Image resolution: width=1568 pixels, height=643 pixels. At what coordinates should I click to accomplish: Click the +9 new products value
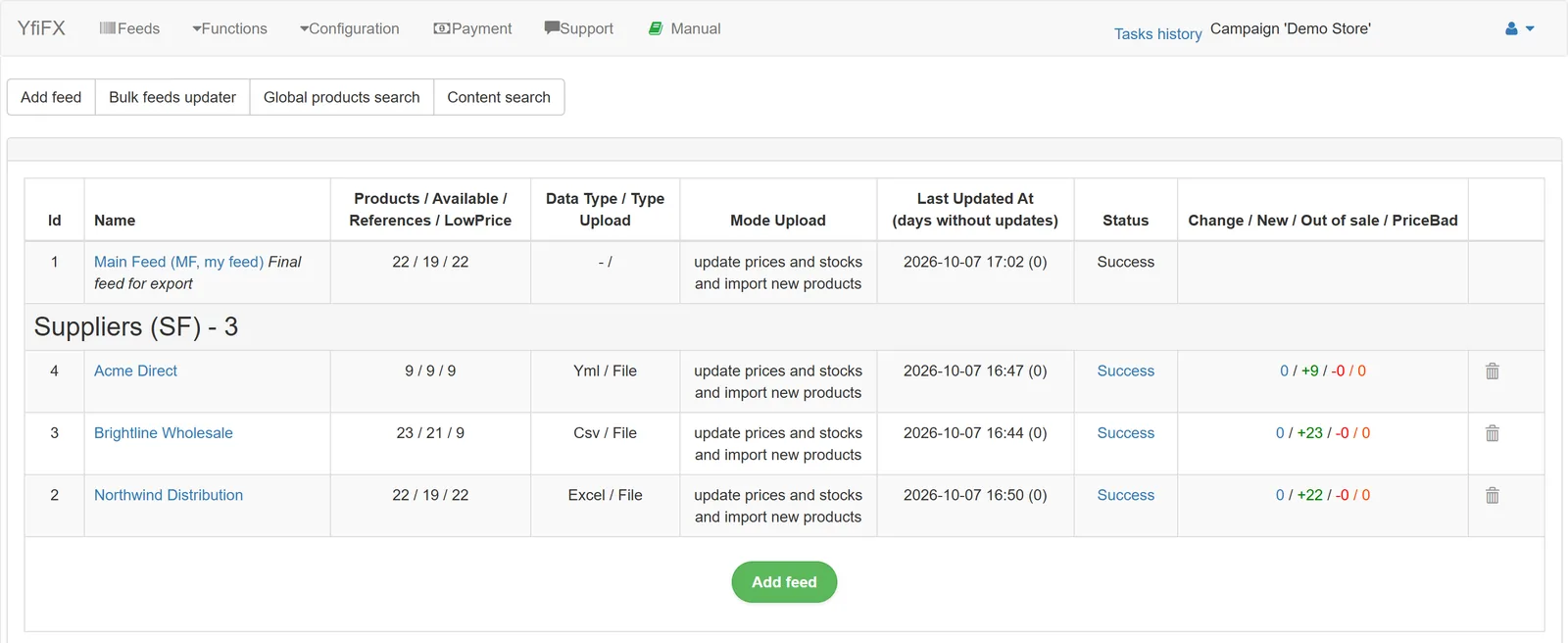(1310, 371)
